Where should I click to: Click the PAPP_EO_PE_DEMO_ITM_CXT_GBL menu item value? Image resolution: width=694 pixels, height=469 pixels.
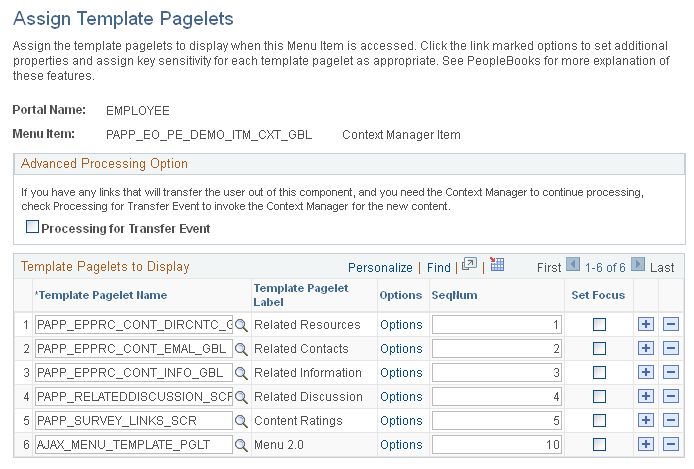coord(209,135)
